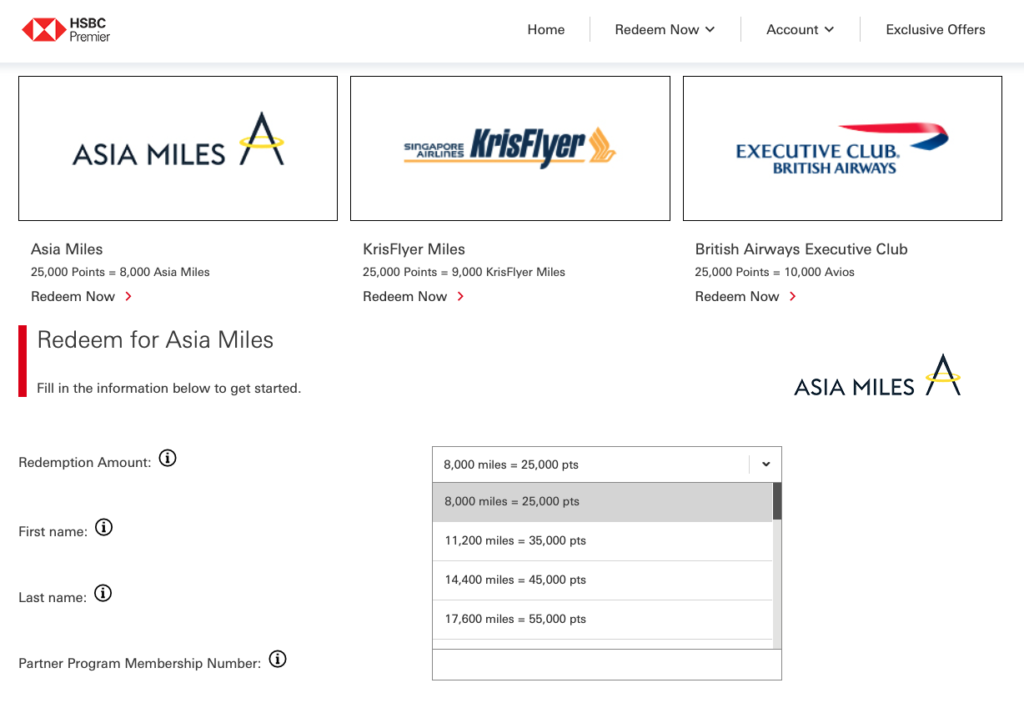1024x703 pixels.
Task: Expand the Account navigation menu
Action: pyautogui.click(x=799, y=29)
